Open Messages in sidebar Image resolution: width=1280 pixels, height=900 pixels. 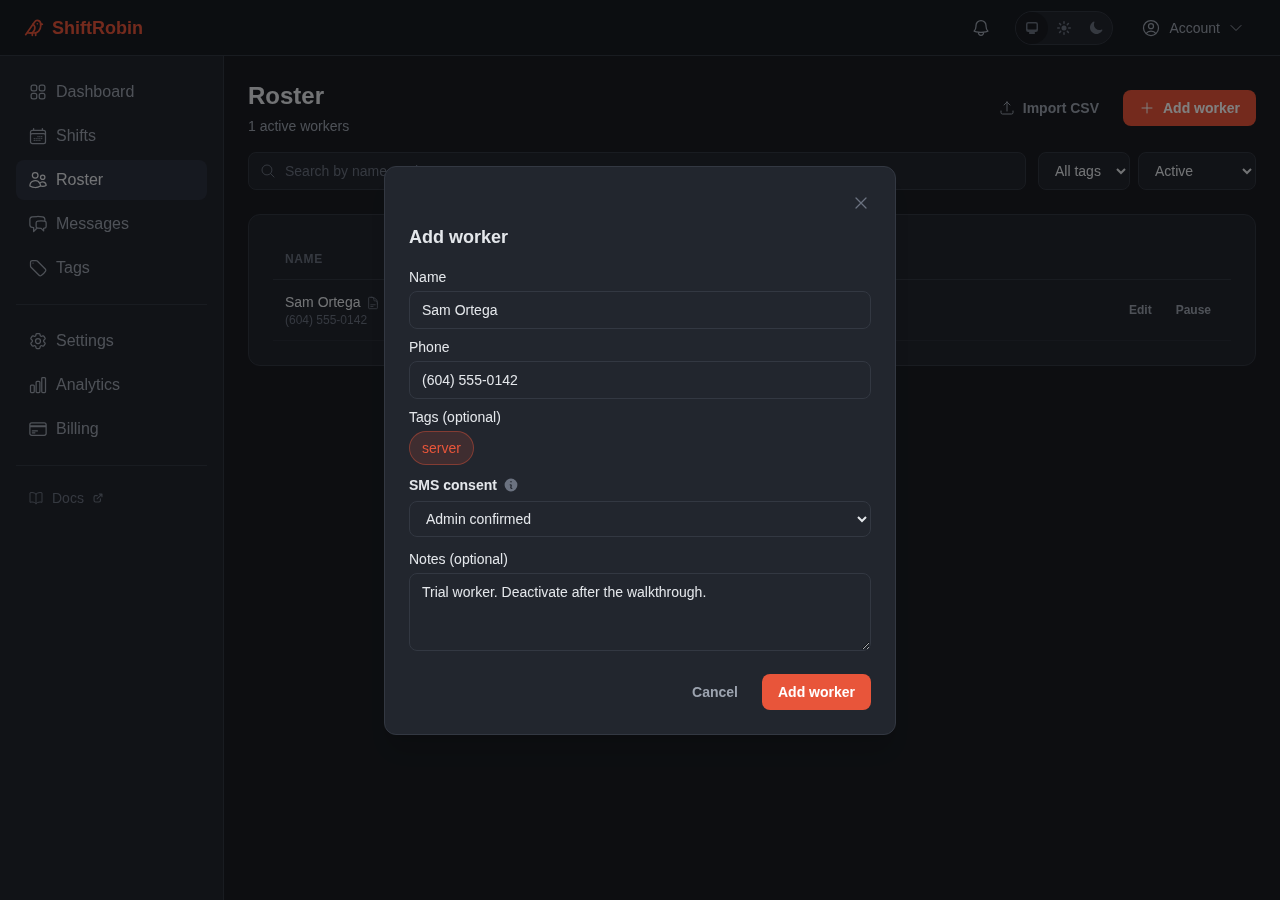click(111, 224)
